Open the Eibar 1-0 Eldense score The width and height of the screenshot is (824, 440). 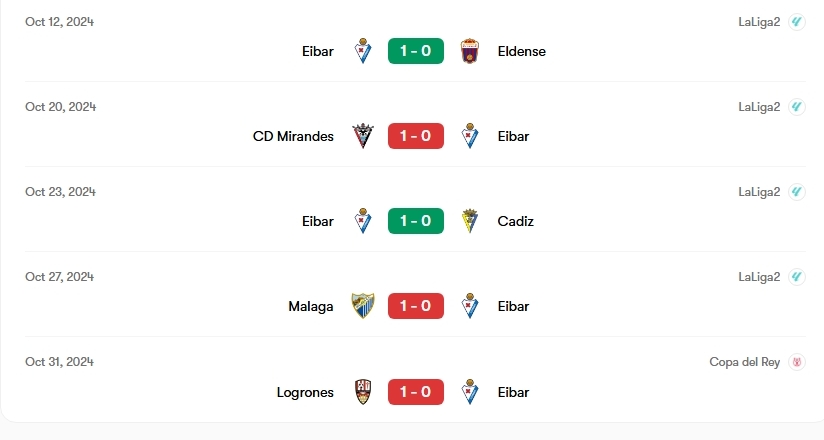click(416, 51)
